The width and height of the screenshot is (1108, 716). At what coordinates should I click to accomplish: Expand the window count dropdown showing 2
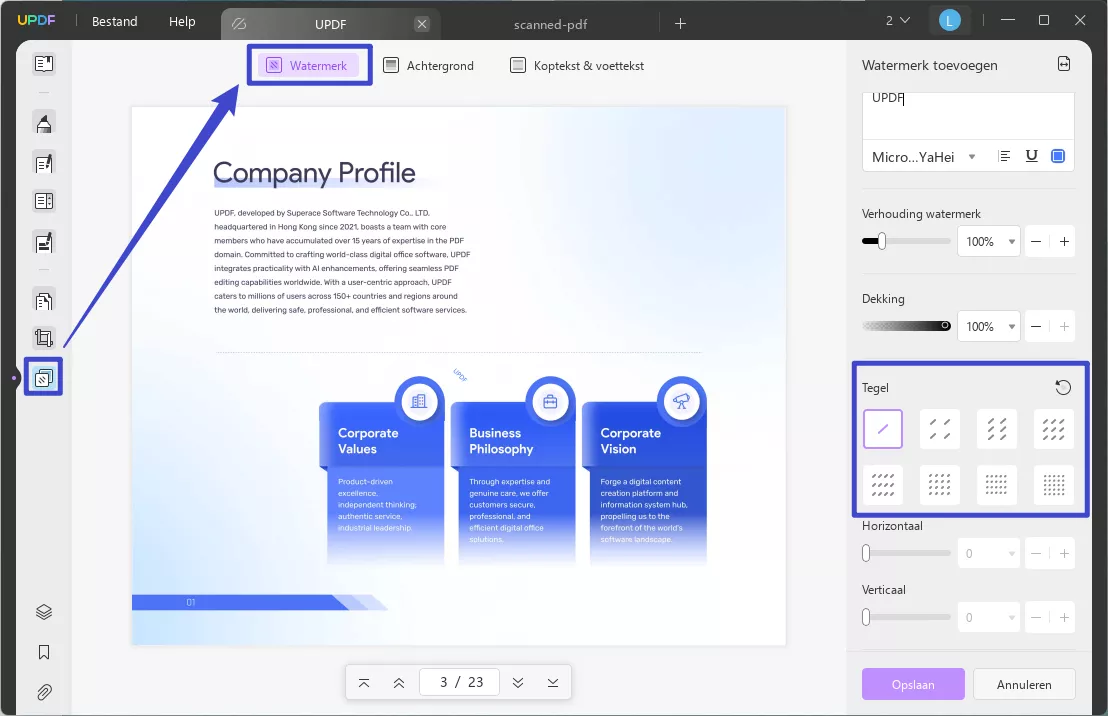tap(897, 20)
